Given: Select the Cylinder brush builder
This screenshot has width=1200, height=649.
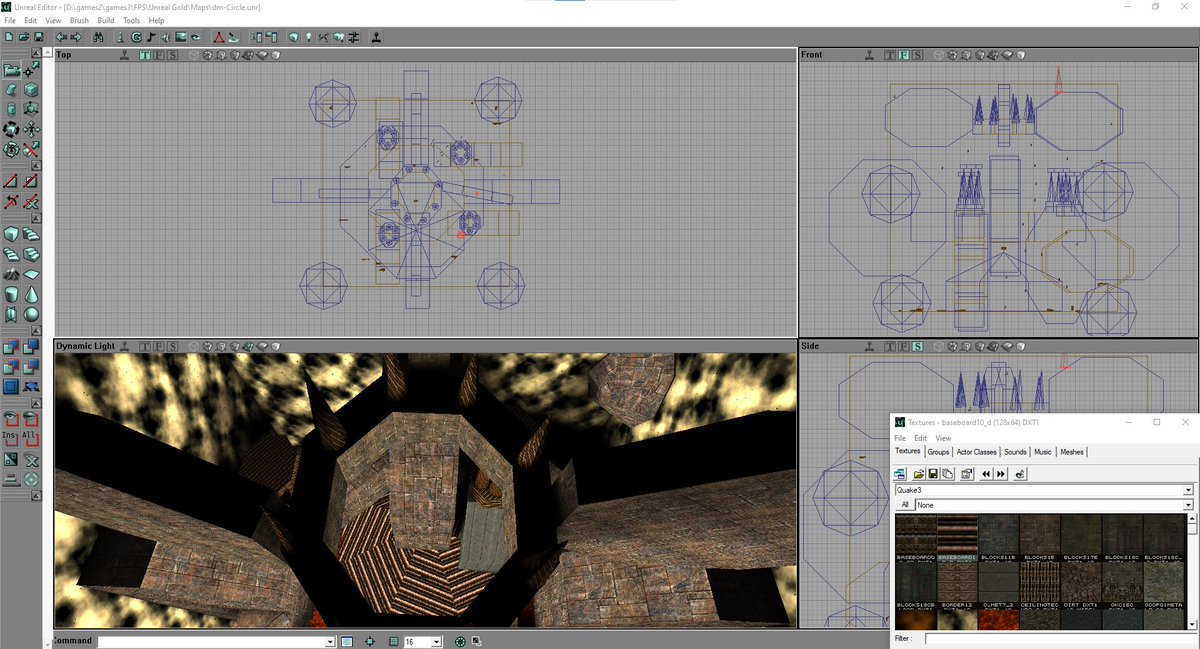Looking at the screenshot, I should (x=11, y=294).
